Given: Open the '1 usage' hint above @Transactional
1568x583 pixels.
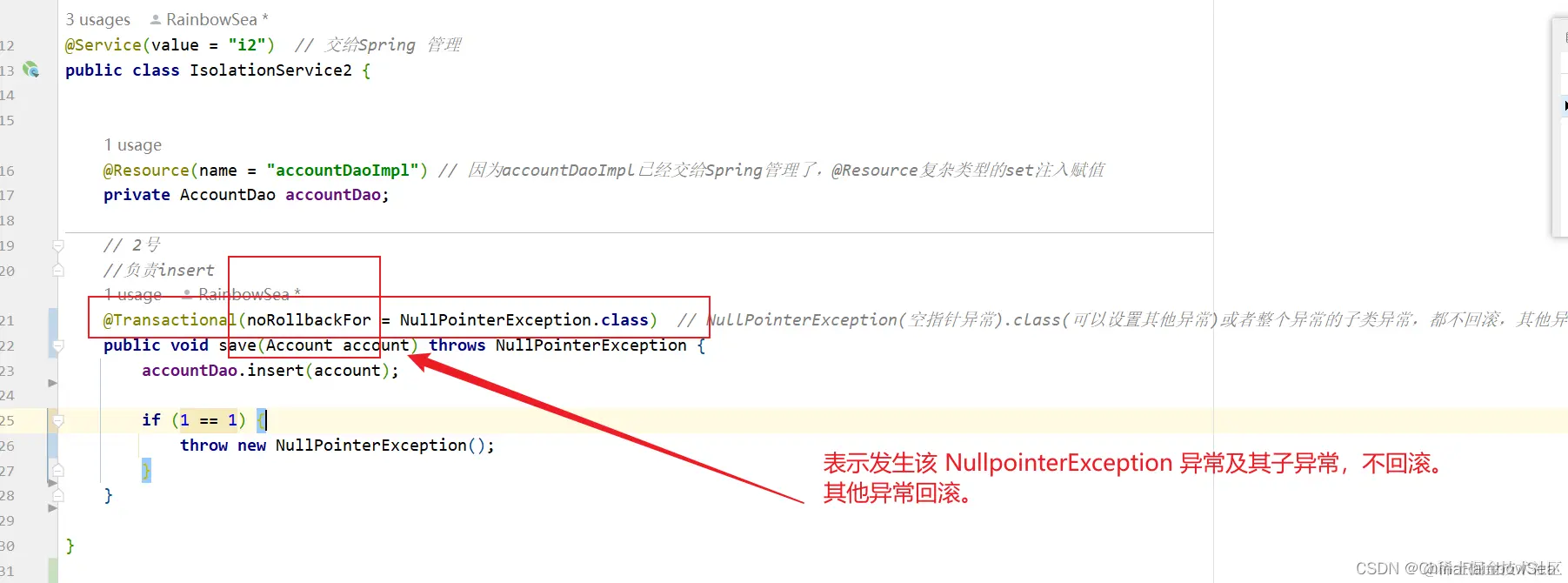Looking at the screenshot, I should point(133,294).
